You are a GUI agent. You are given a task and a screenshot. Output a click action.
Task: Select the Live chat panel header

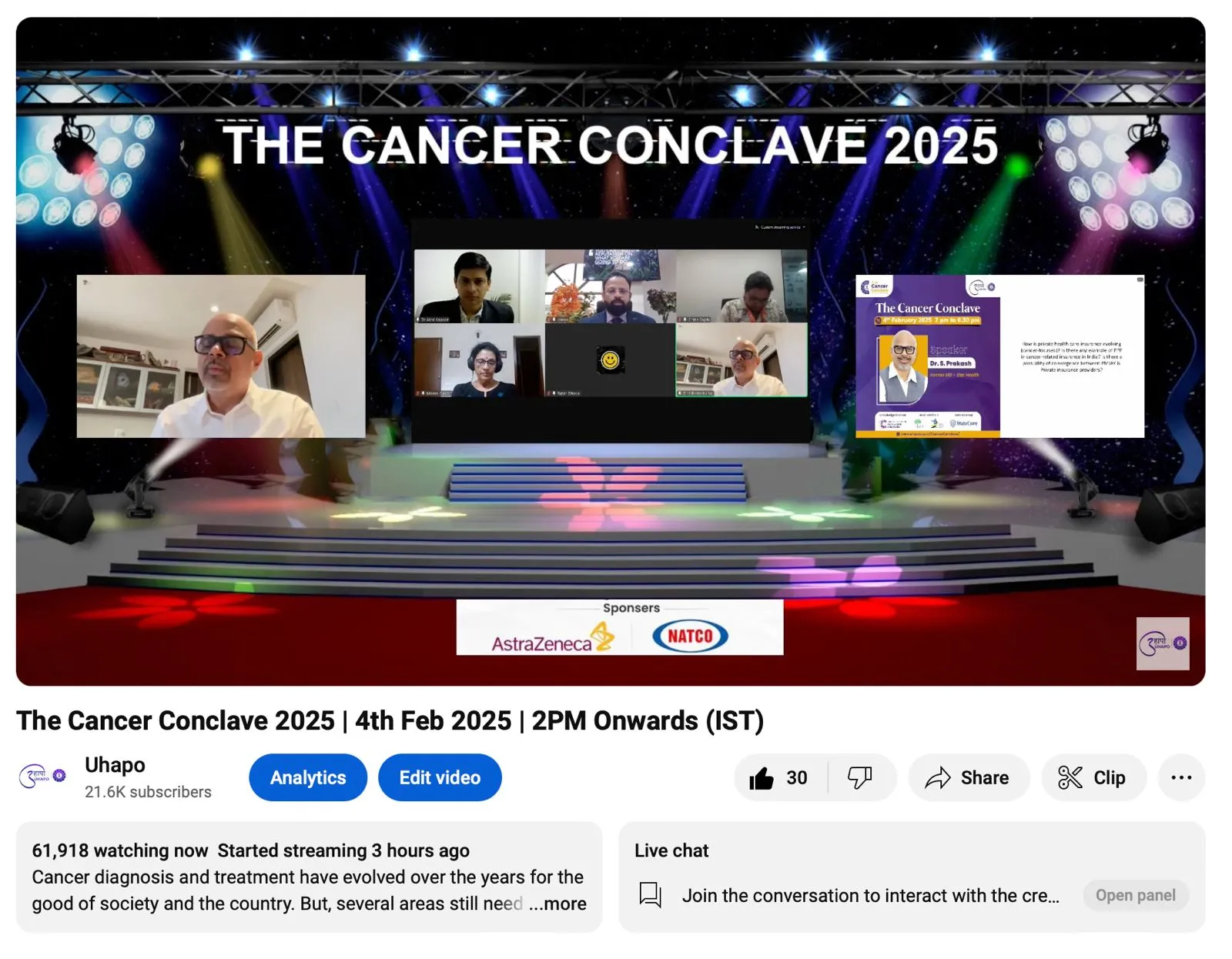pos(671,850)
